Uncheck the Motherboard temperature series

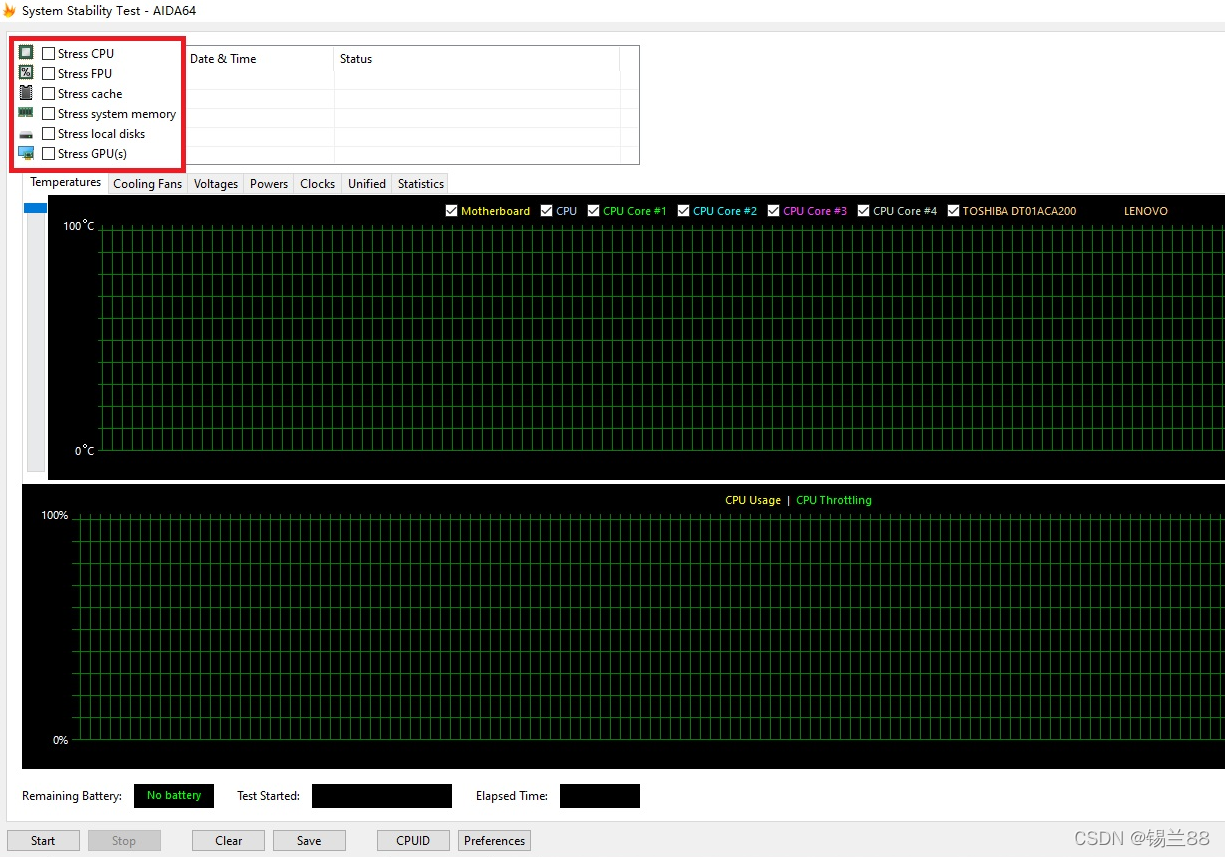tap(452, 211)
